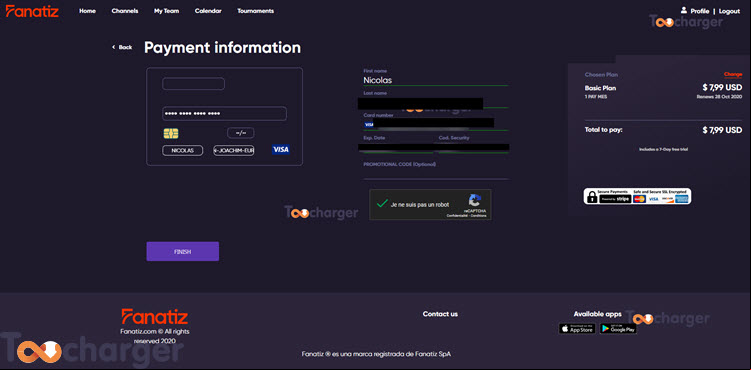The image size is (751, 370).
Task: Log out via Logout link
Action: click(x=729, y=11)
